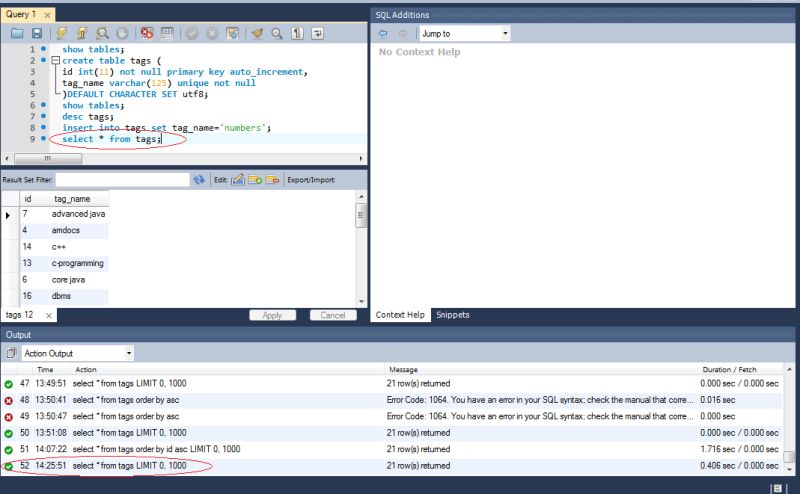Click the red error icon of row 49
The height and width of the screenshot is (494, 800).
pyautogui.click(x=9, y=417)
